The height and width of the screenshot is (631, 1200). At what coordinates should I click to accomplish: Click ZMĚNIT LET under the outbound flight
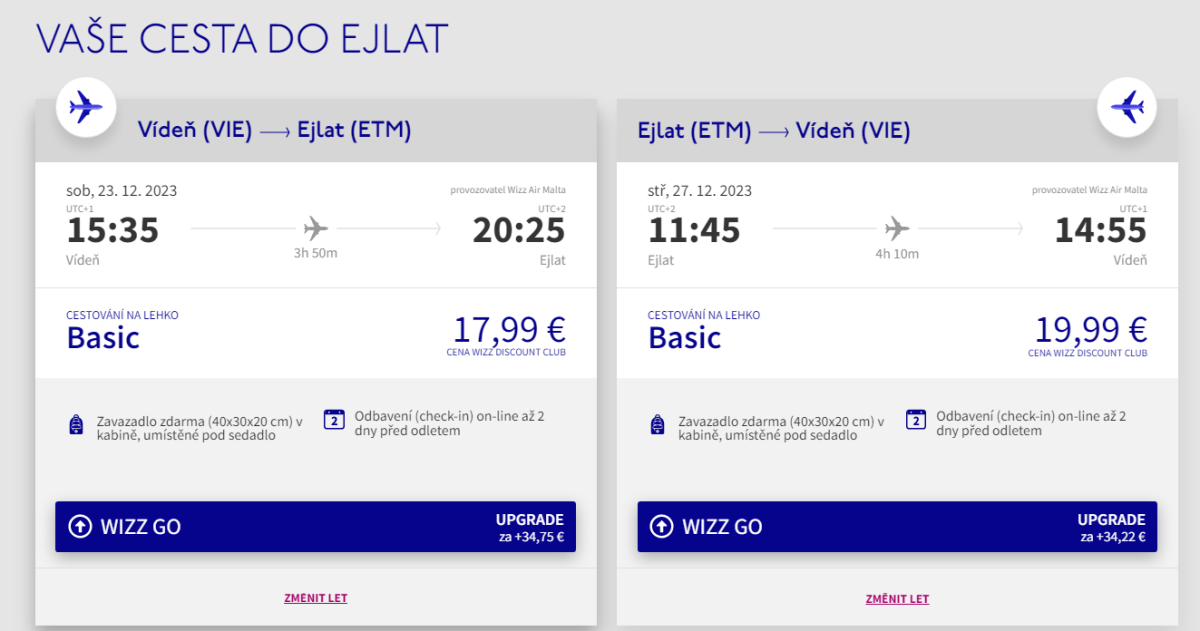tap(316, 599)
